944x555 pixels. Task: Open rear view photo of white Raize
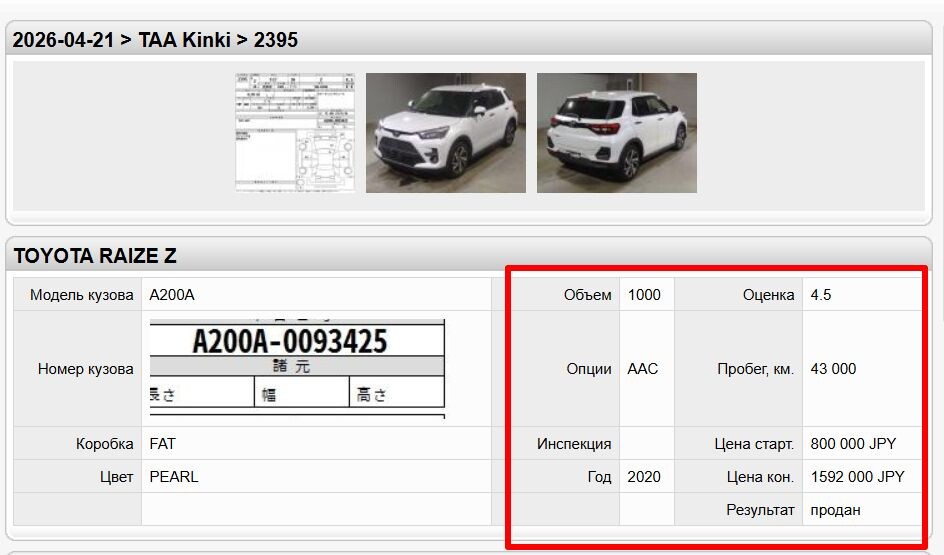point(616,133)
